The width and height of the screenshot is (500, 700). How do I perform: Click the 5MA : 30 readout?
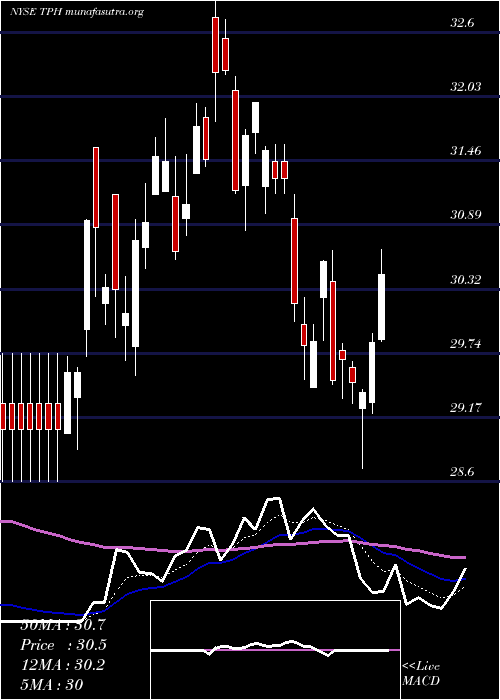pyautogui.click(x=52, y=685)
